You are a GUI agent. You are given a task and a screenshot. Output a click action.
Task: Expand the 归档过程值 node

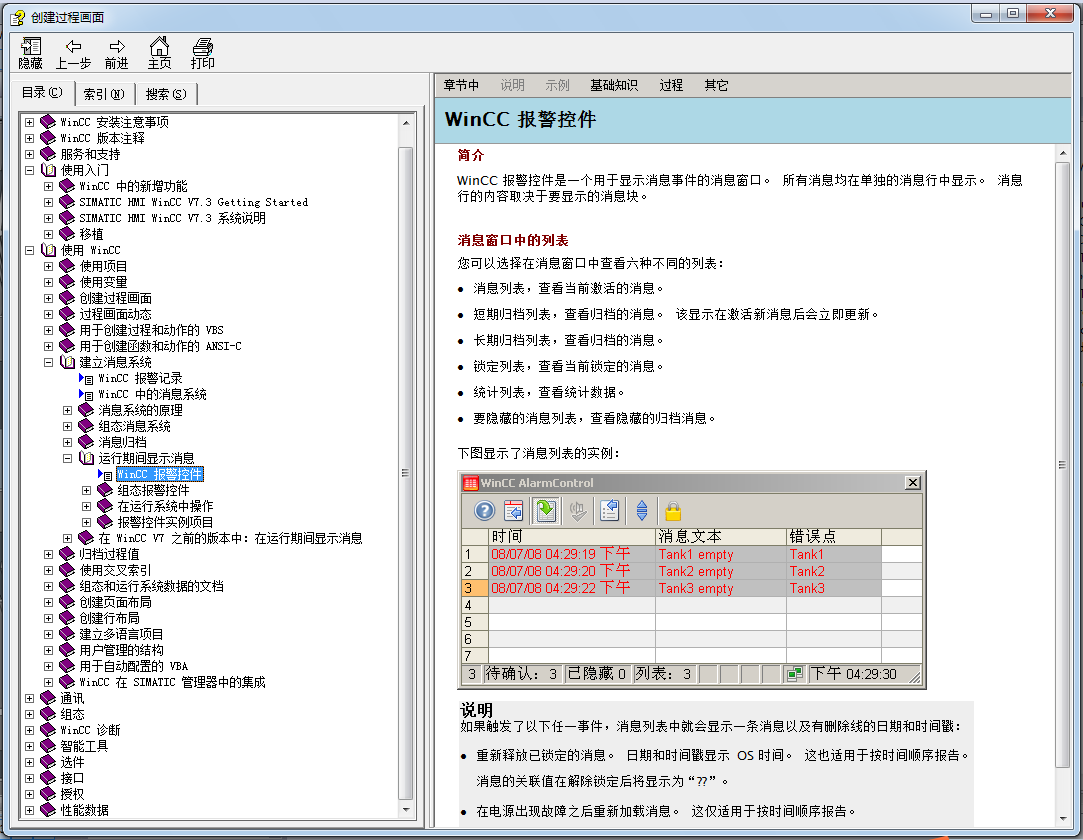coord(48,554)
